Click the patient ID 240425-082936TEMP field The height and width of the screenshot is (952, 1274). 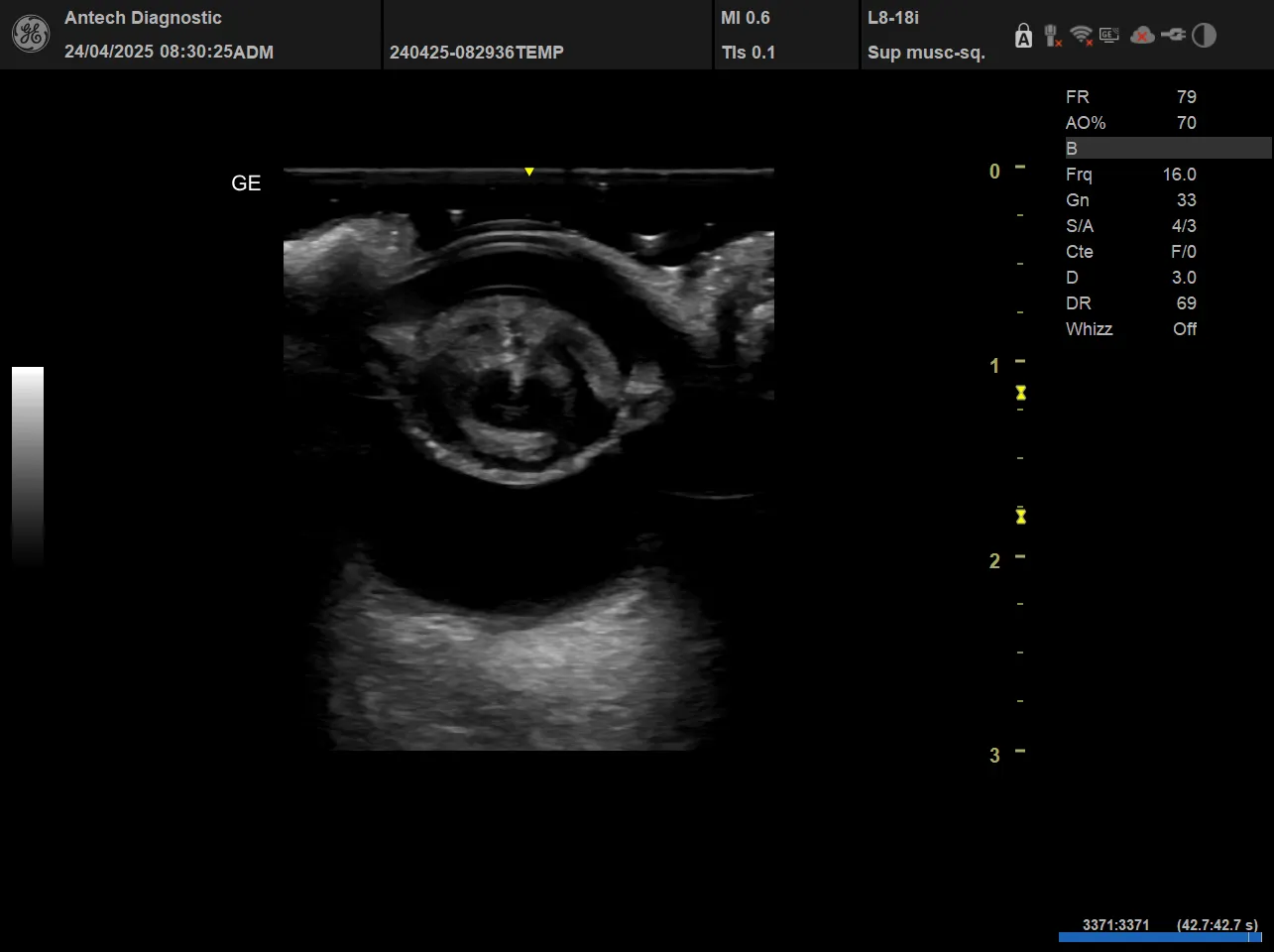click(477, 53)
